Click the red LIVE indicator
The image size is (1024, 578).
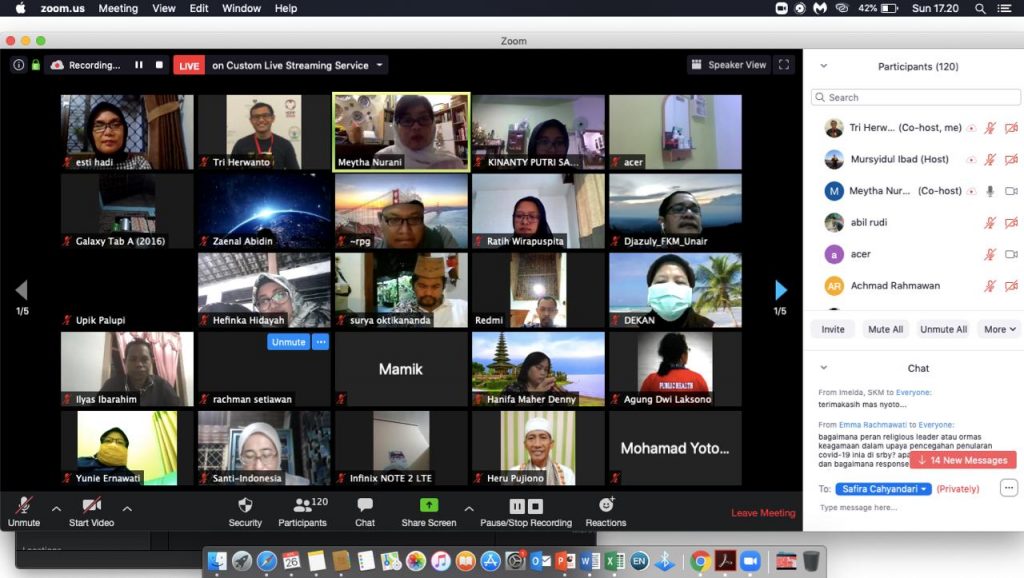pyautogui.click(x=189, y=65)
